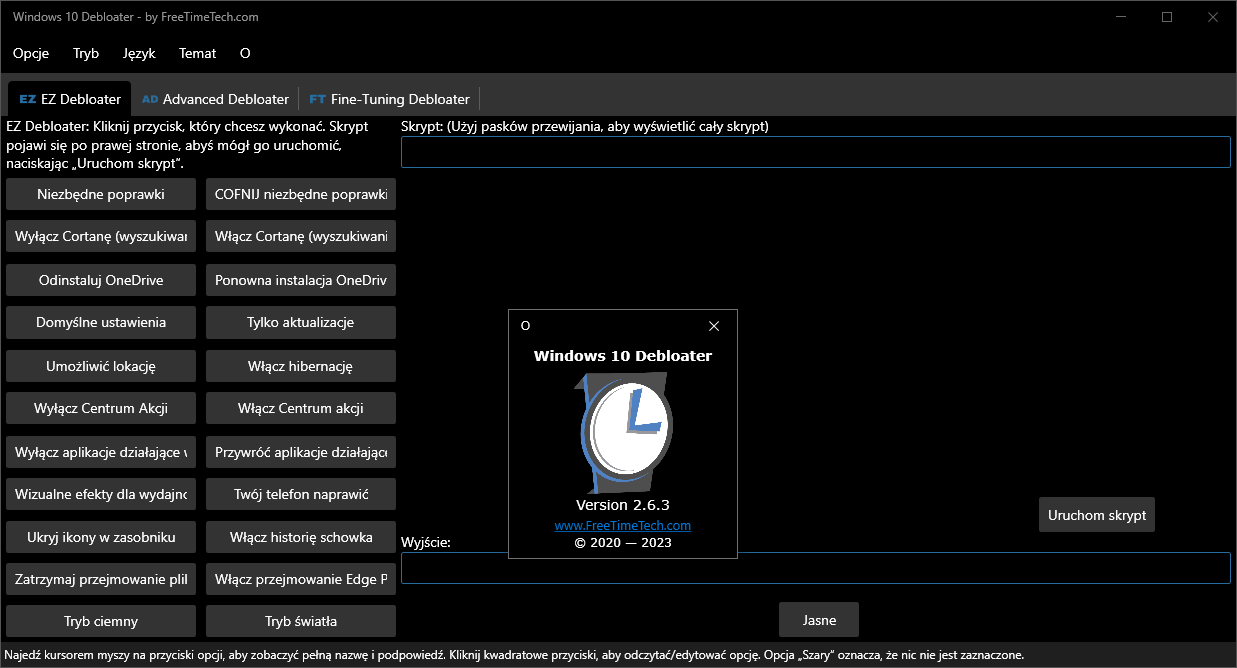The width and height of the screenshot is (1237, 668).
Task: Maximize the Windows 10 Debloater window
Action: click(x=1167, y=17)
